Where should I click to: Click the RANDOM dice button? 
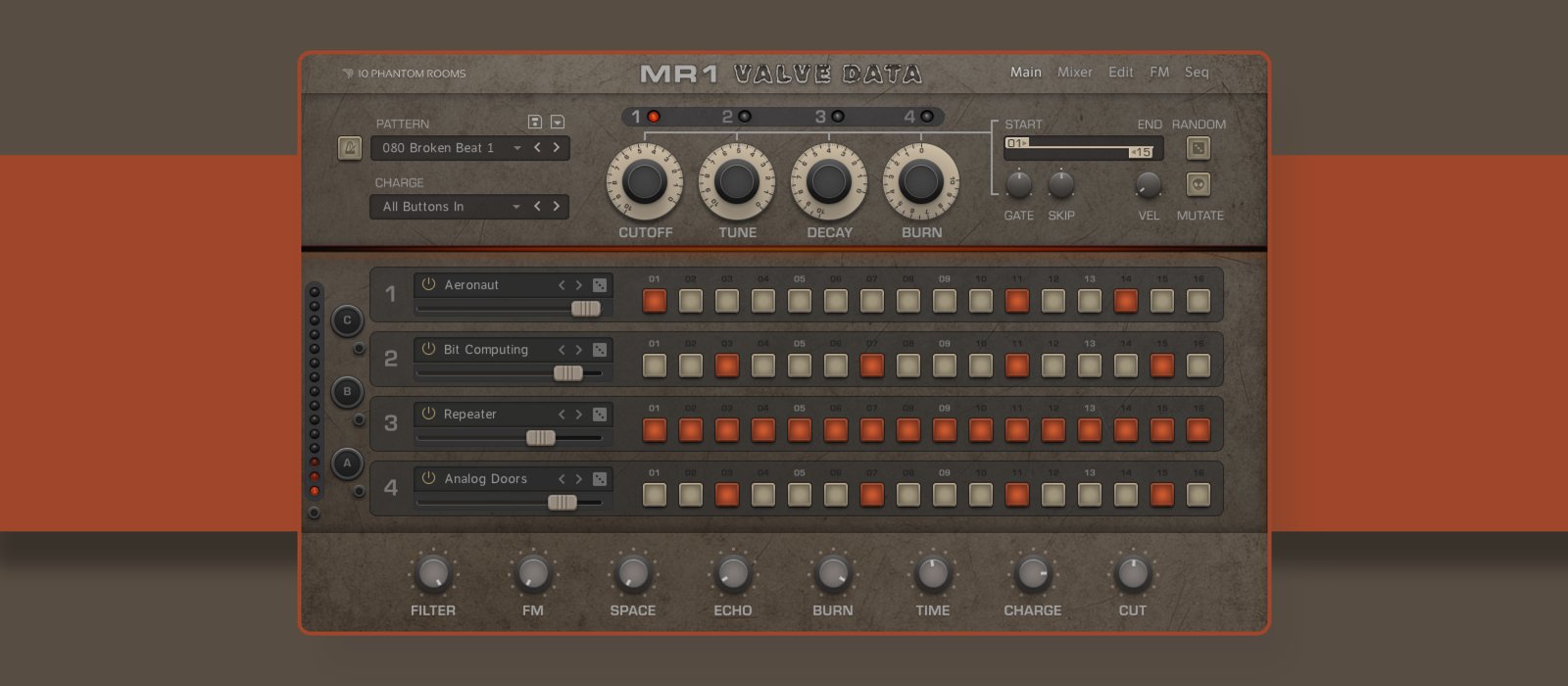1198,148
